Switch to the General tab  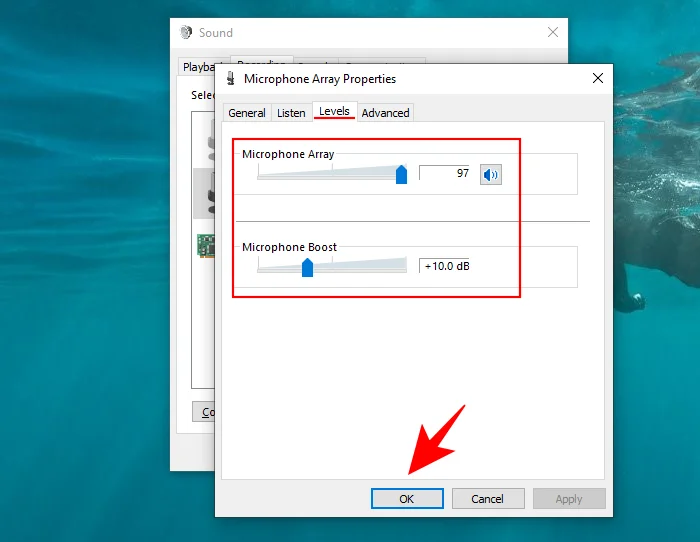[247, 113]
